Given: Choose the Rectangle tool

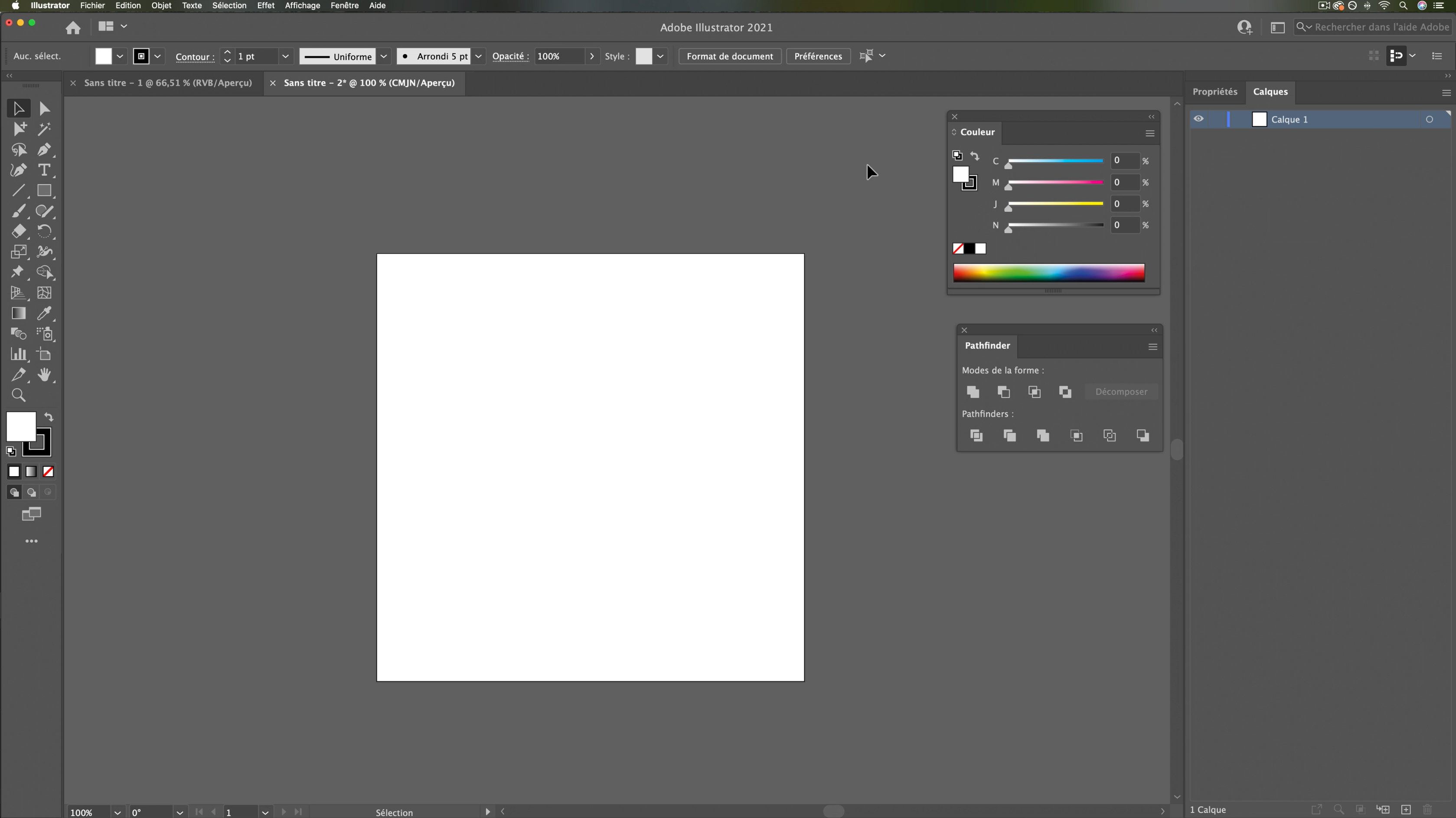Looking at the screenshot, I should 44,190.
